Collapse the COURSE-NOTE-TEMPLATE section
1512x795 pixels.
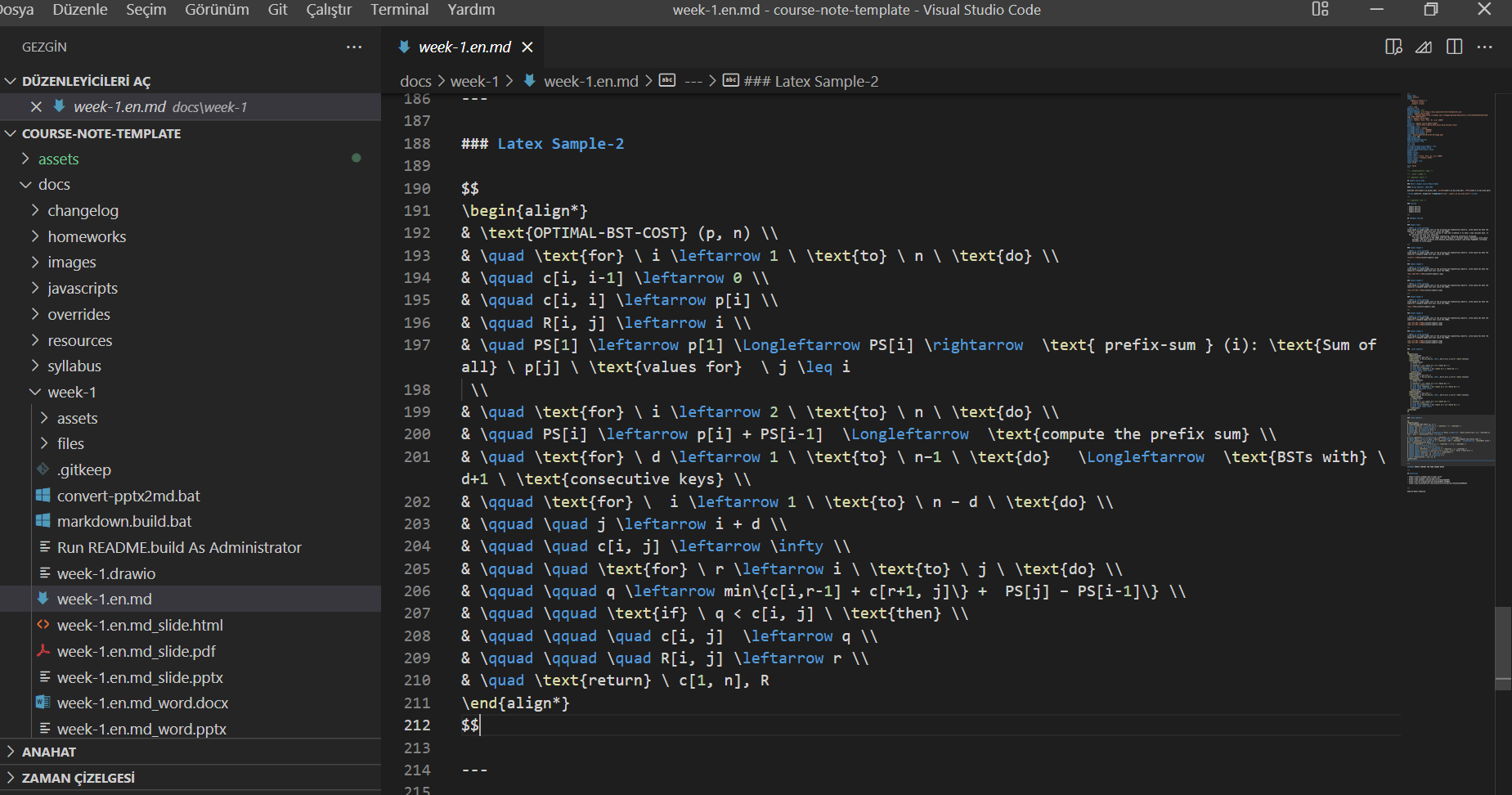(x=11, y=133)
